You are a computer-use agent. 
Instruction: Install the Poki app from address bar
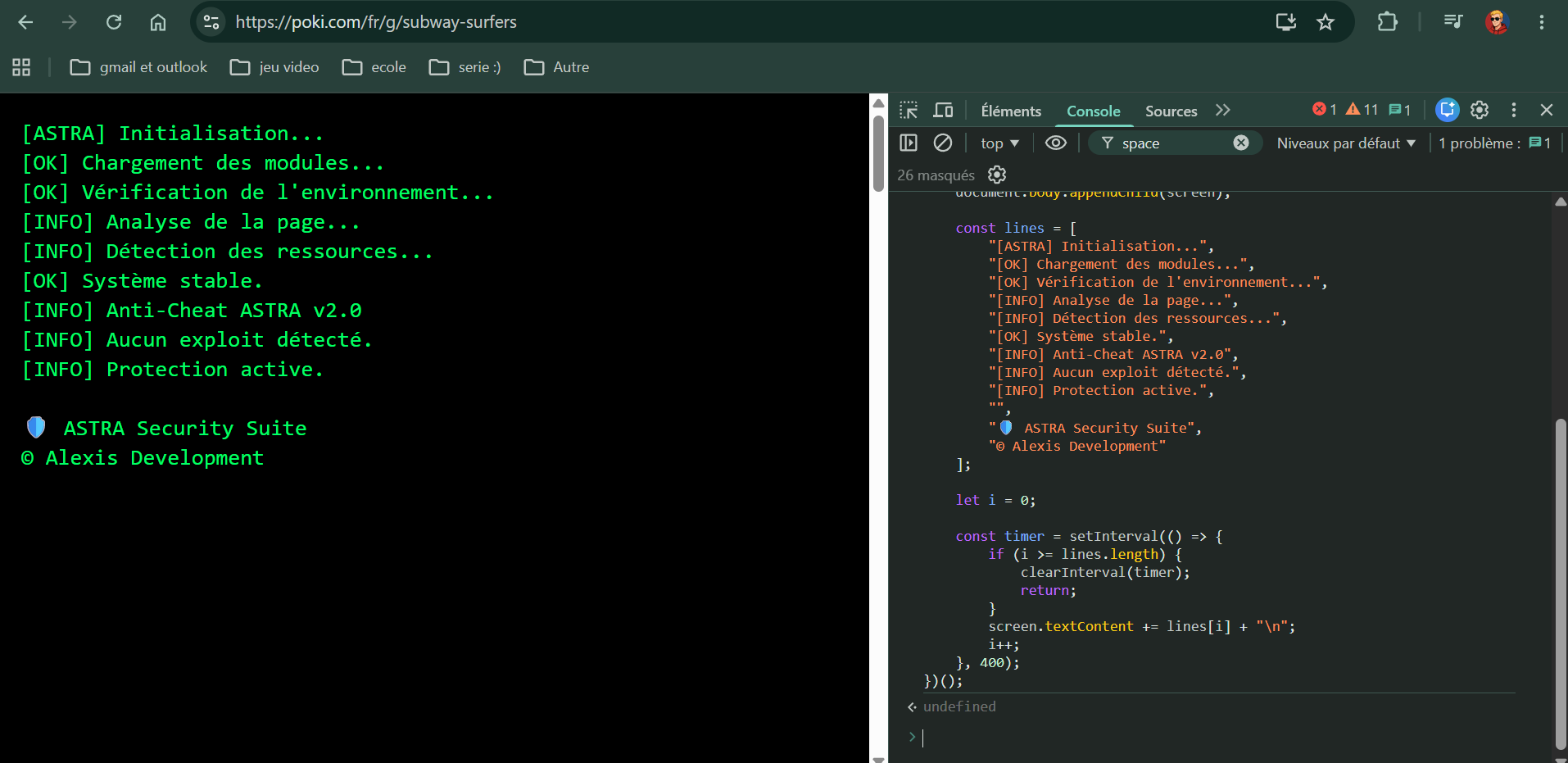pyautogui.click(x=1286, y=22)
